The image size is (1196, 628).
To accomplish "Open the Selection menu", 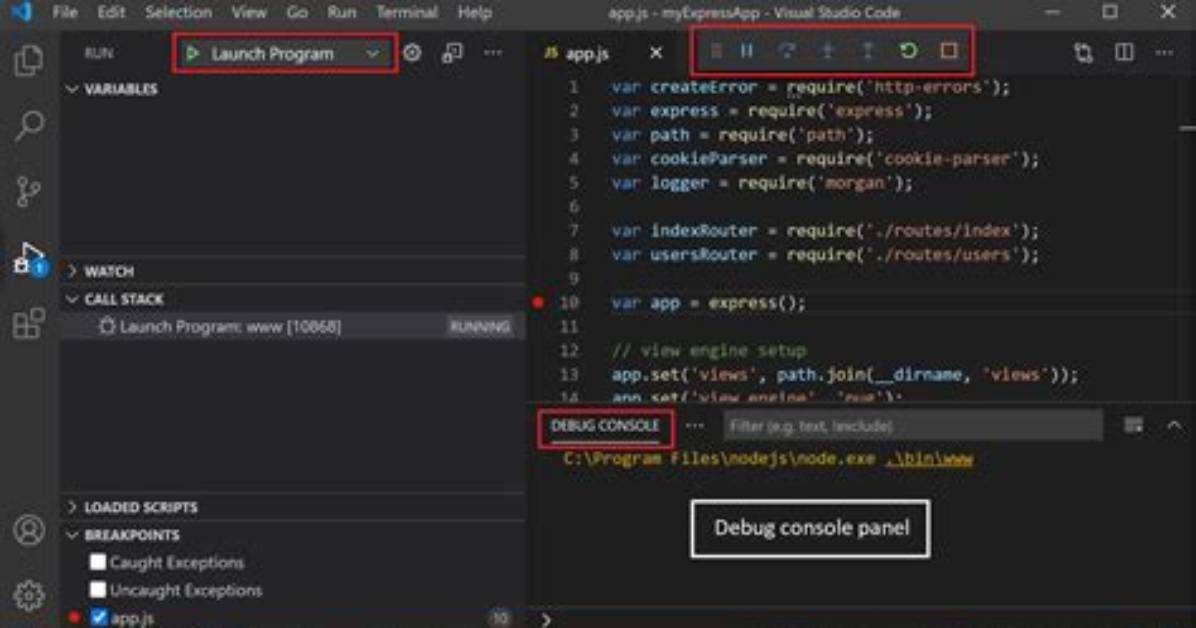I will point(178,12).
